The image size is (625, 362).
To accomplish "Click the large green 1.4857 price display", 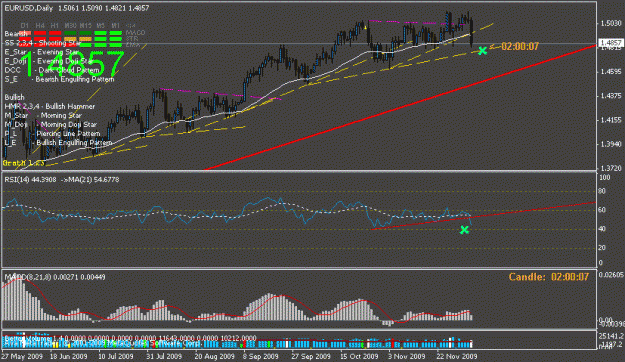I will pyautogui.click(x=72, y=64).
